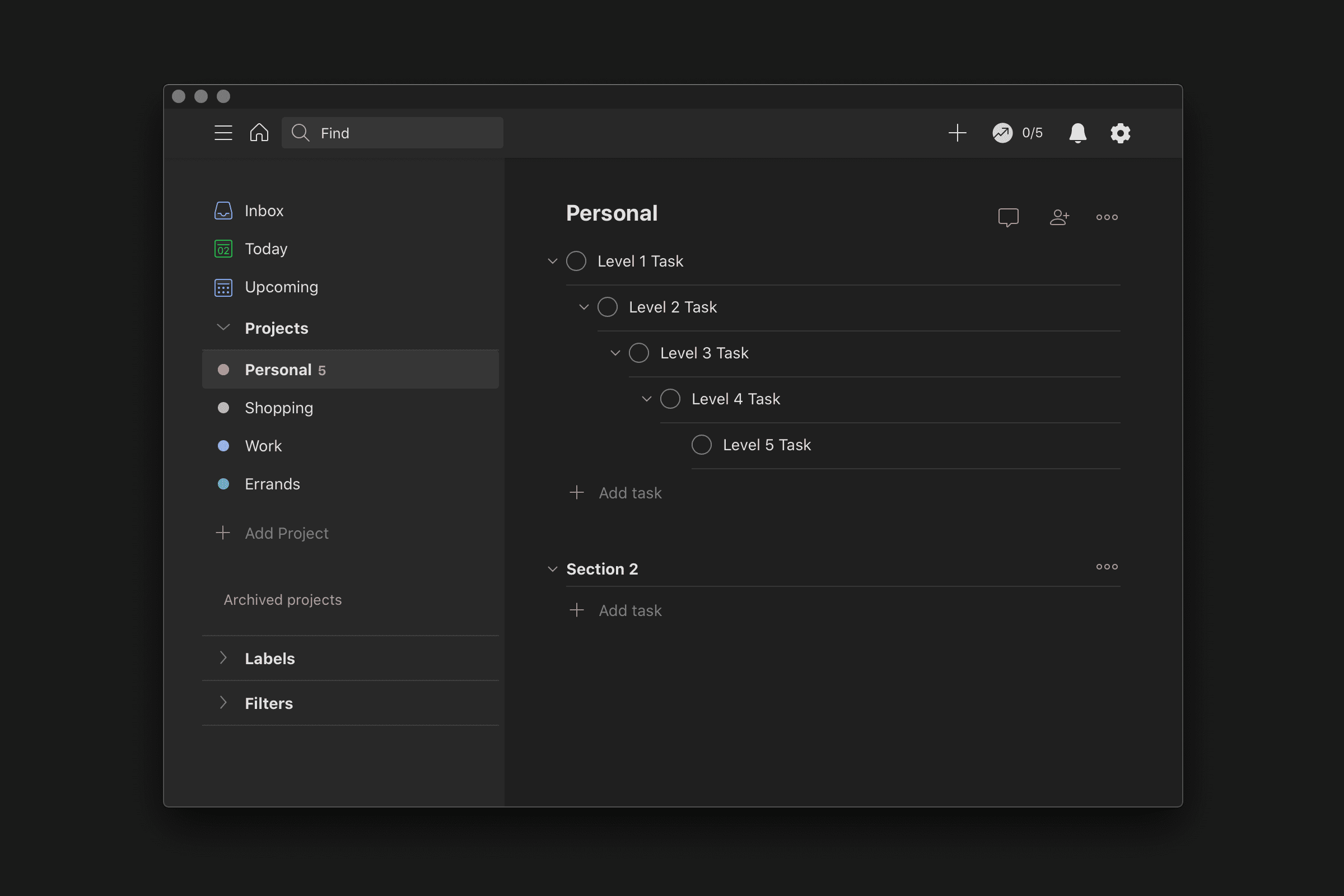Image resolution: width=1344 pixels, height=896 pixels.
Task: Click Add Project
Action: click(286, 533)
